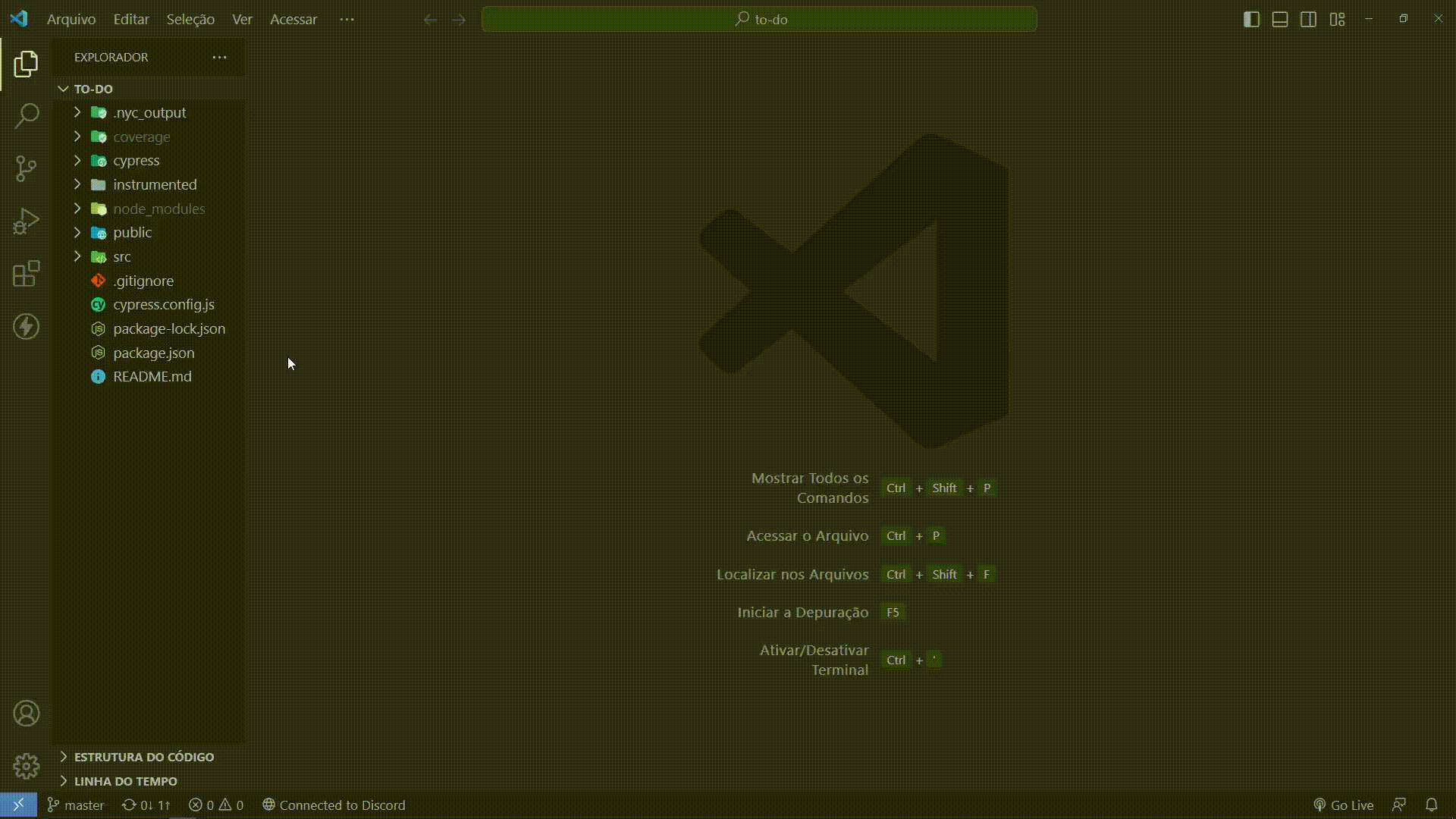Open the Thunder Client lightning icon
The image size is (1456, 819).
point(26,327)
